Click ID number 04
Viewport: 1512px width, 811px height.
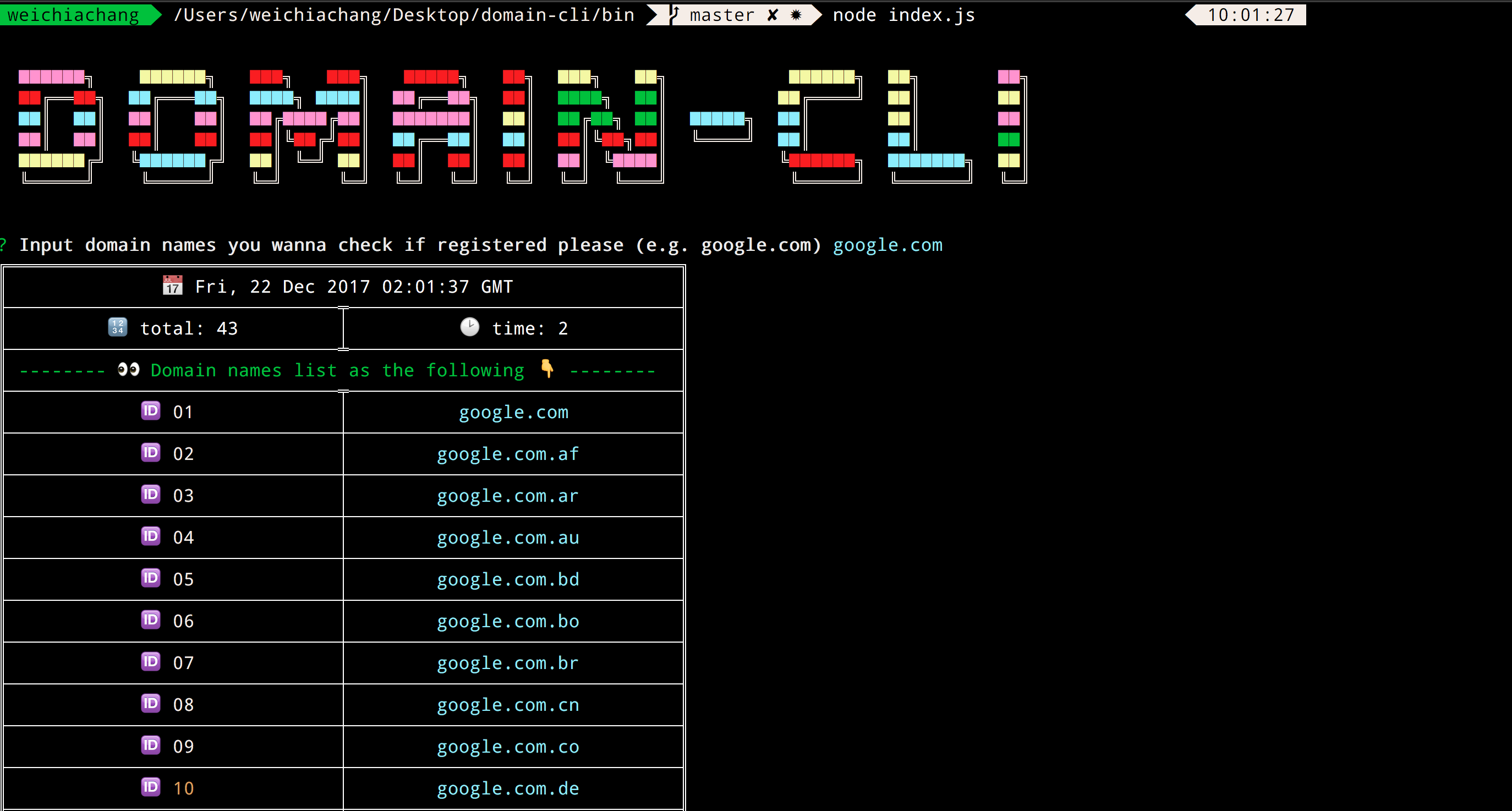(183, 538)
